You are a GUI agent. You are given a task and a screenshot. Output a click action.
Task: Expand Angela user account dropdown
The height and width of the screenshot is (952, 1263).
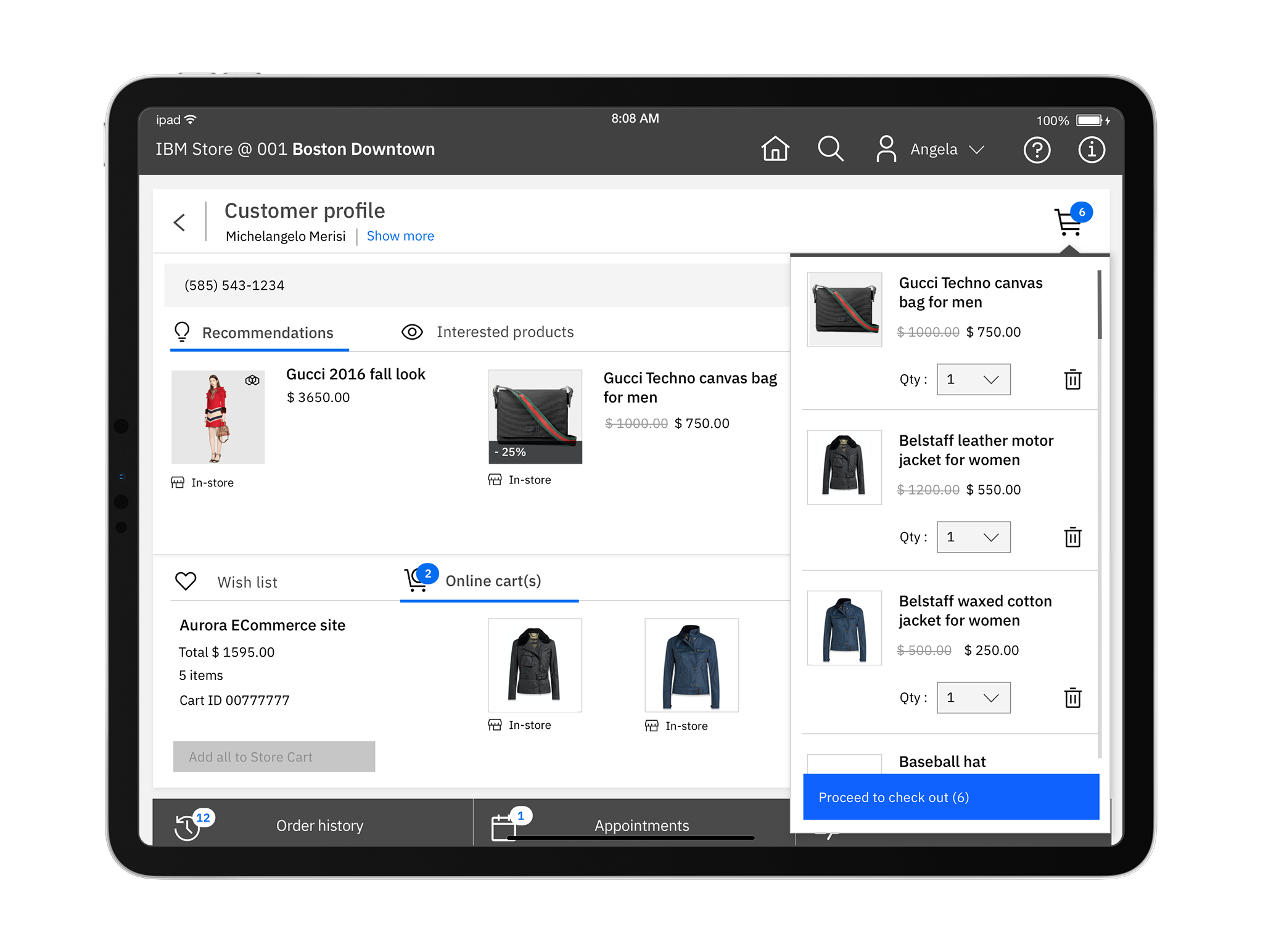point(976,150)
